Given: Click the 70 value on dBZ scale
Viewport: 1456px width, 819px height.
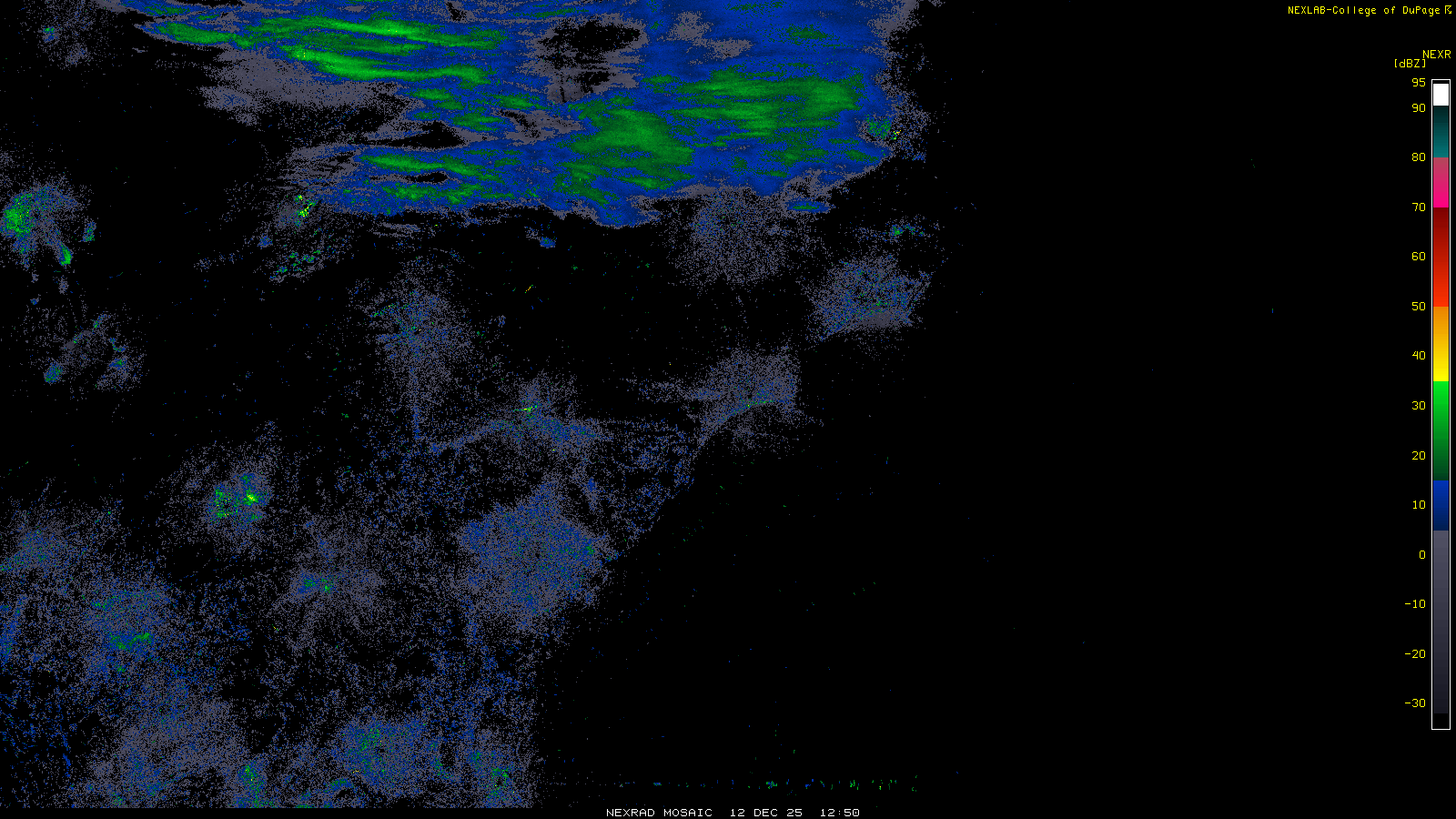Looking at the screenshot, I should (1419, 207).
